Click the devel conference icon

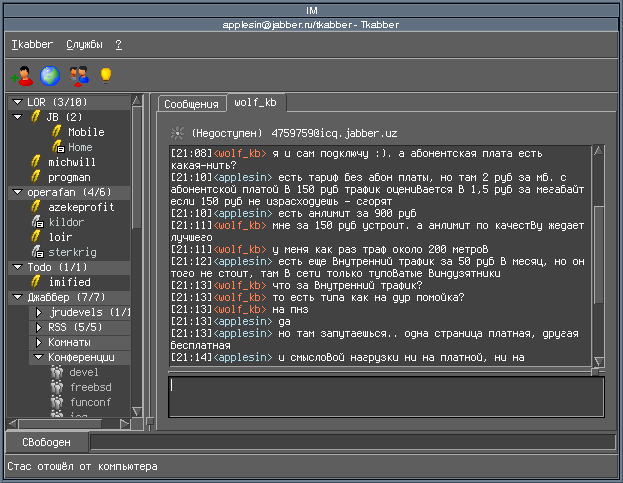(x=57, y=372)
